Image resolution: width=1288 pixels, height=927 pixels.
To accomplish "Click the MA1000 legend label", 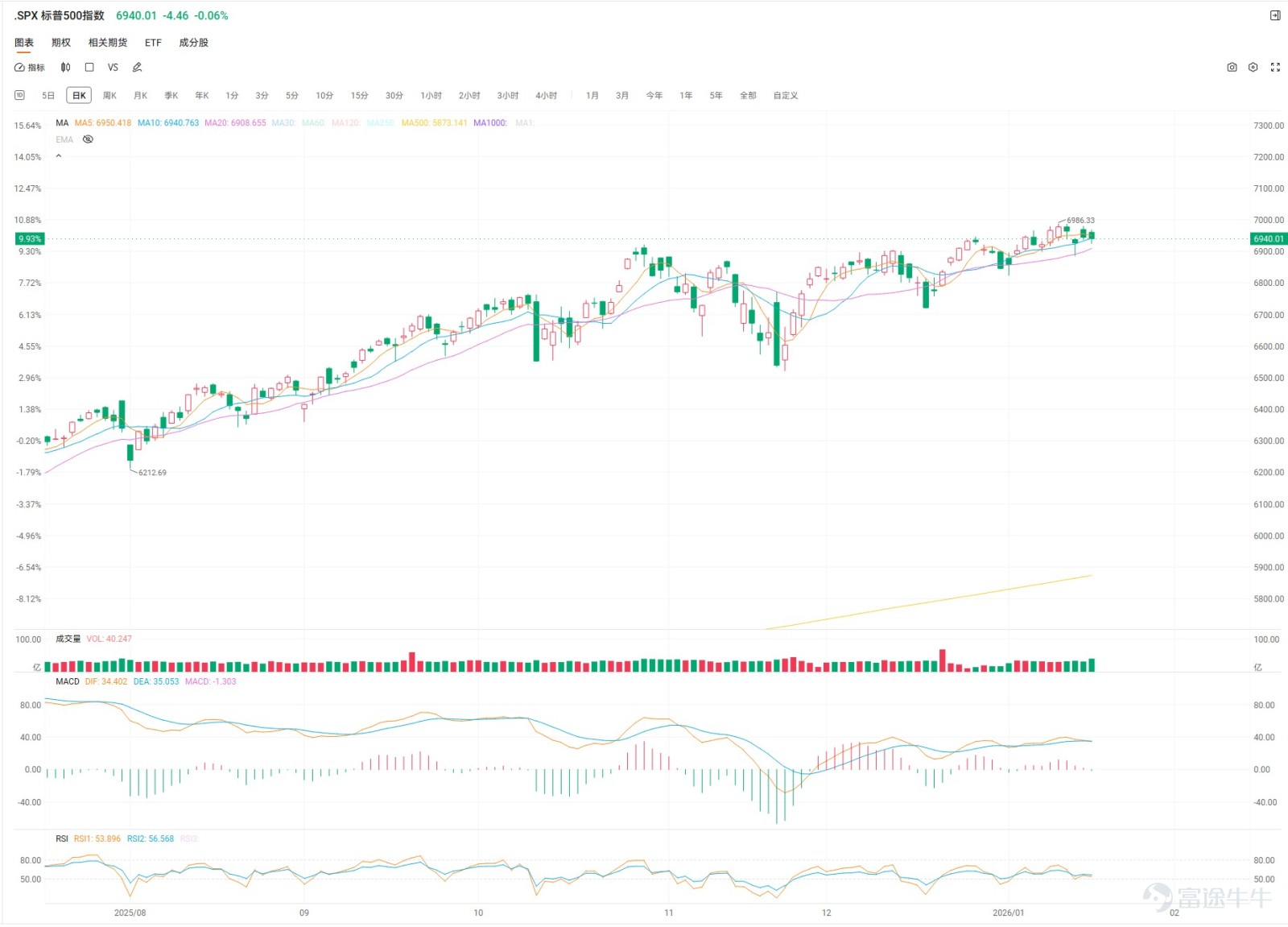I will [x=490, y=123].
